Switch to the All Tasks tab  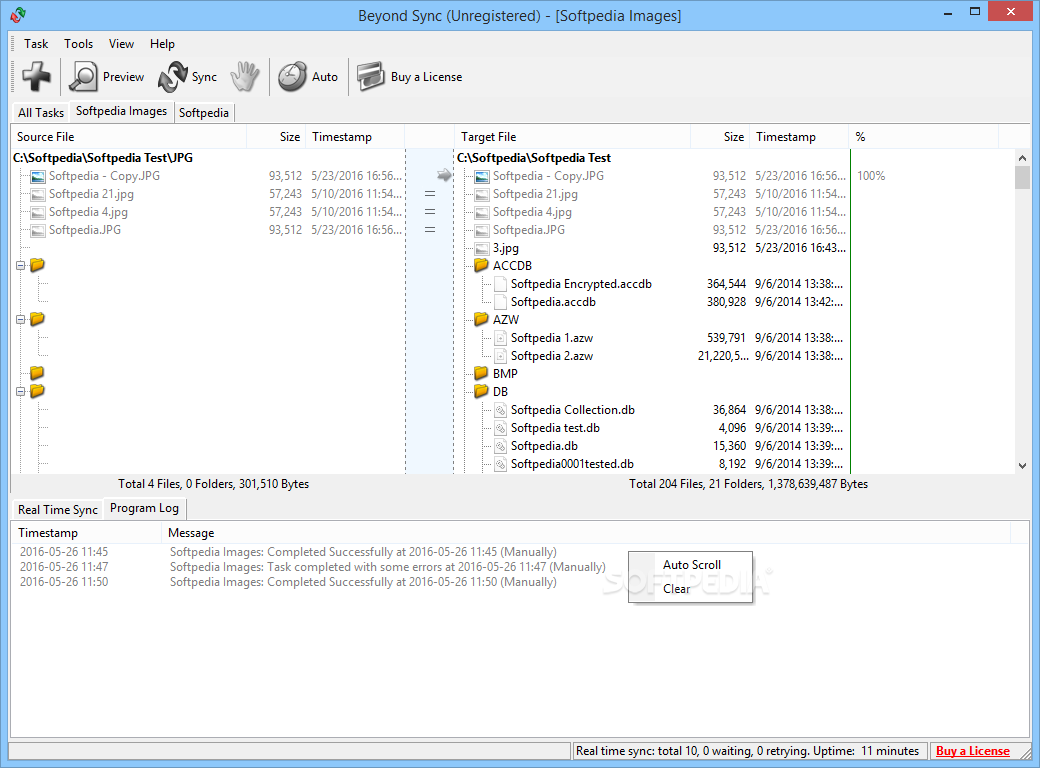pyautogui.click(x=40, y=113)
